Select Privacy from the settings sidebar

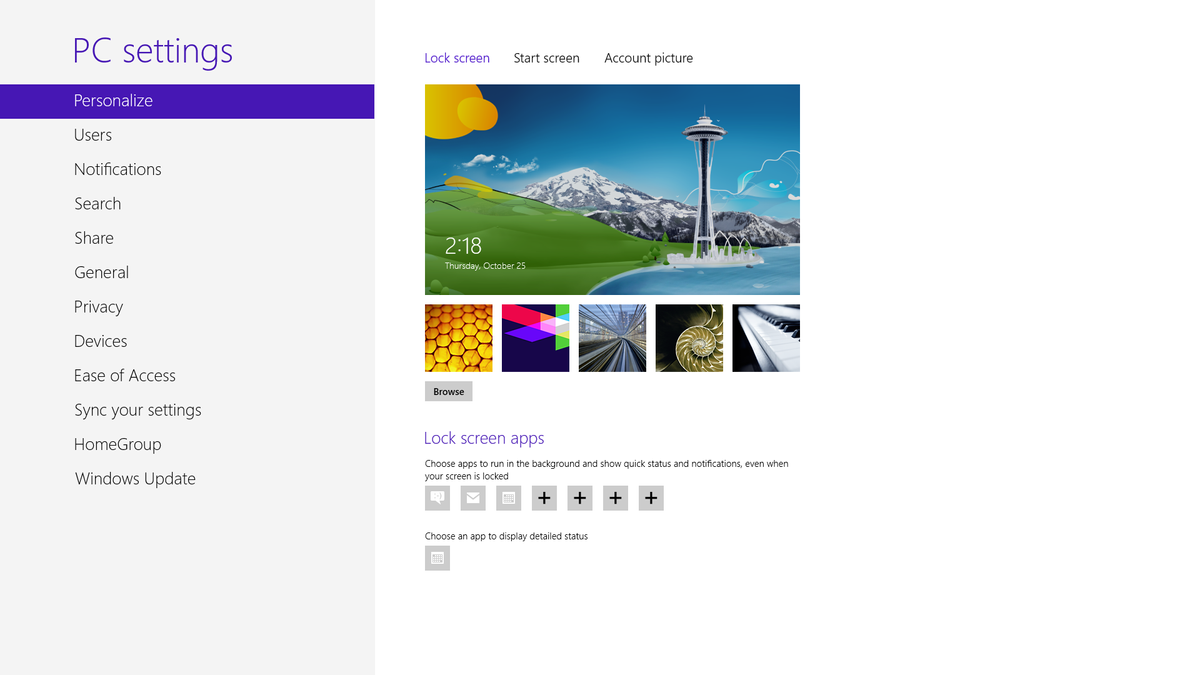(98, 306)
